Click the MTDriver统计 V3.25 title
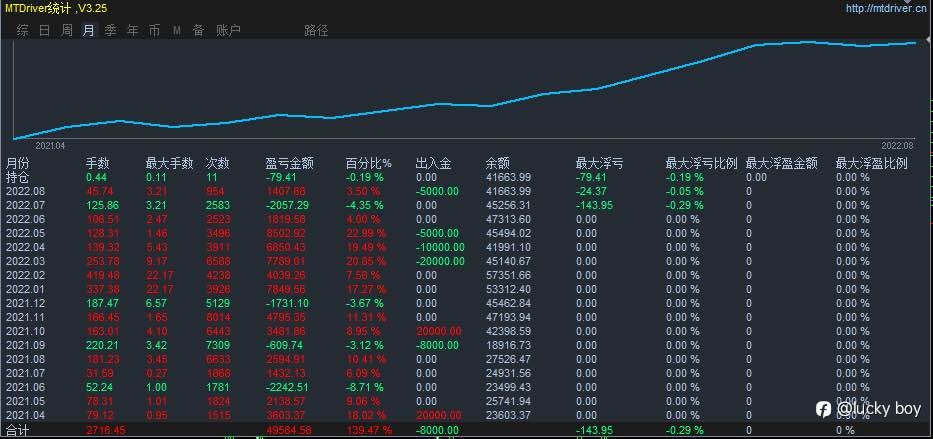The image size is (933, 439). coord(56,8)
